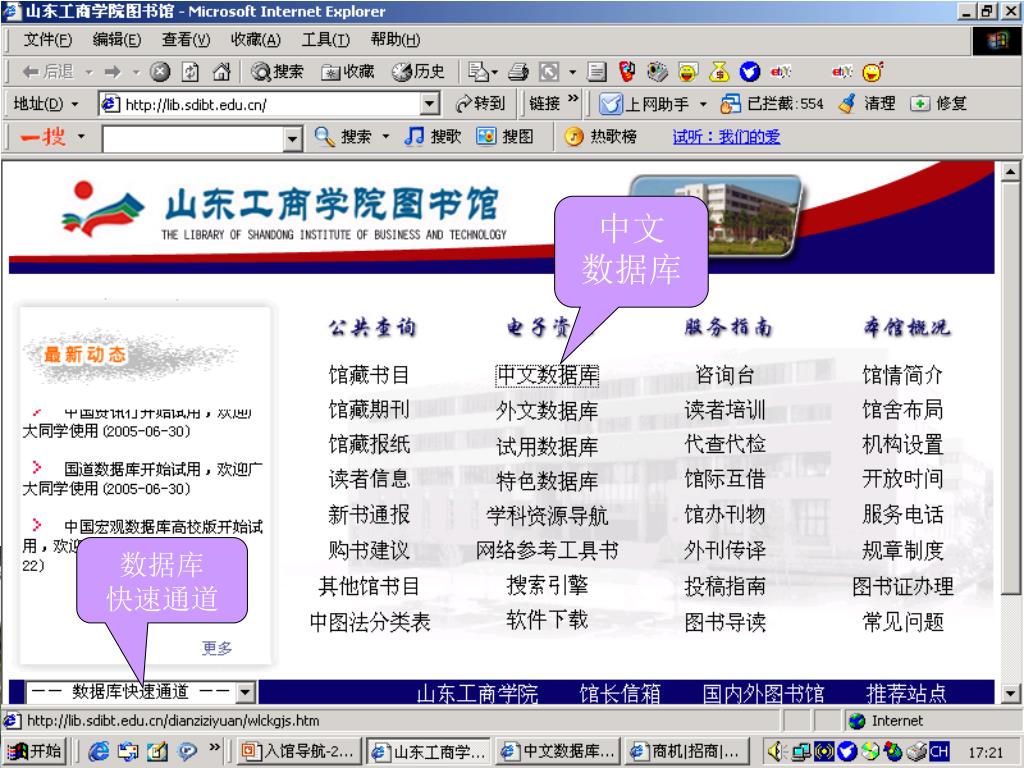Open the 历史 history toolbar button
This screenshot has width=1024, height=768.
coord(419,72)
